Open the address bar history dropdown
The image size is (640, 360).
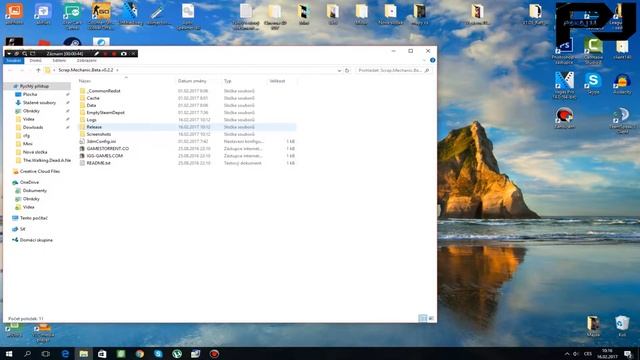click(339, 70)
